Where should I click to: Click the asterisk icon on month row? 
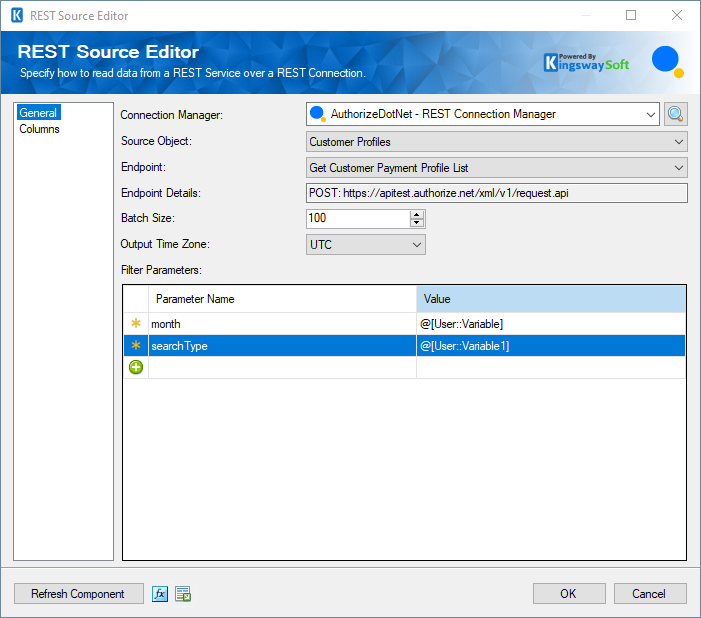(x=136, y=323)
